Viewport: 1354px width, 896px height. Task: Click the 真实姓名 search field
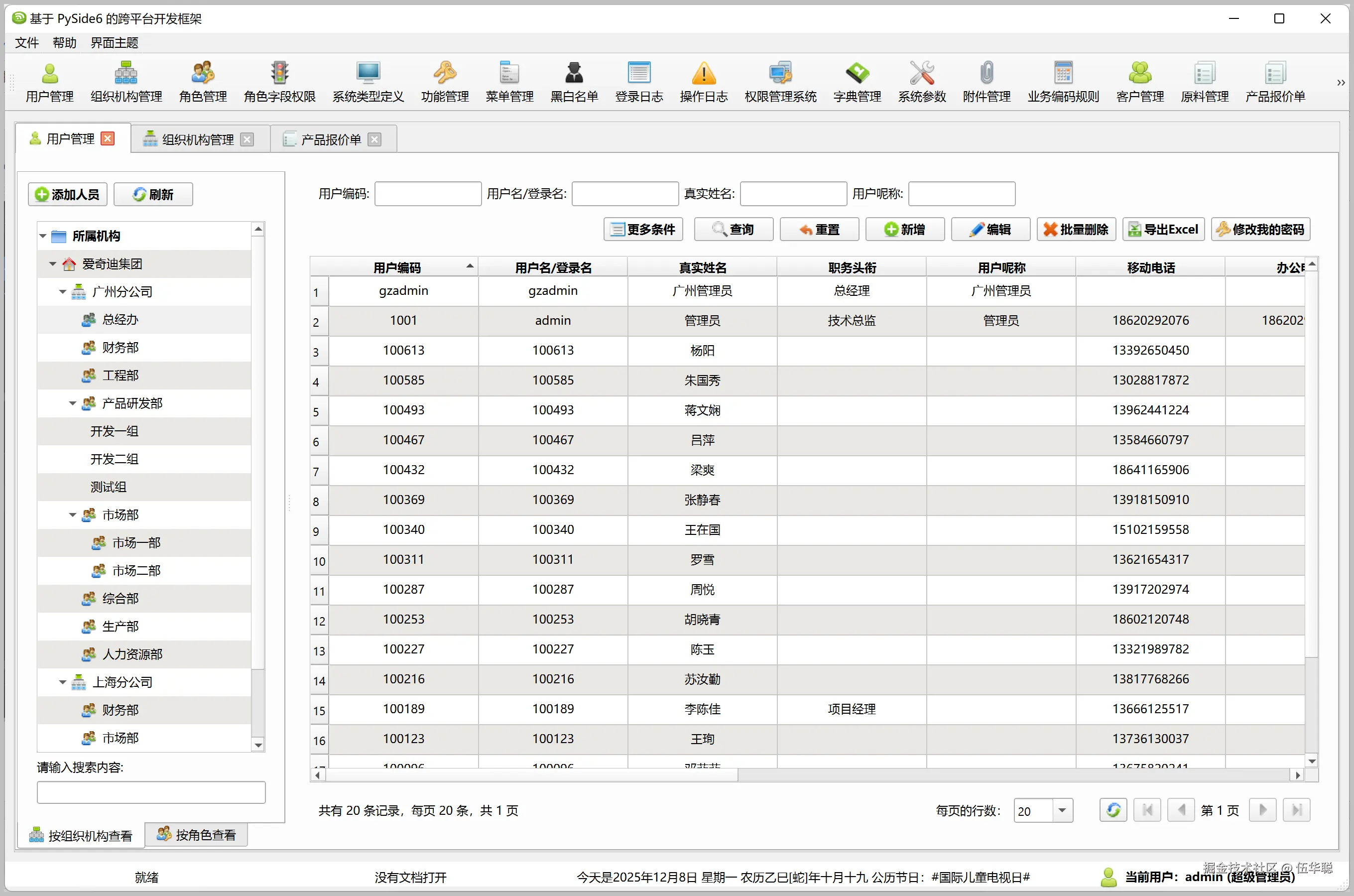793,194
